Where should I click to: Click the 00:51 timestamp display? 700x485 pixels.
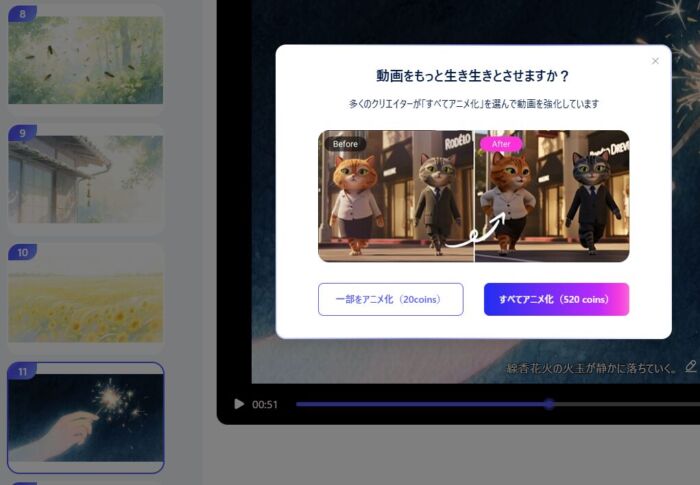pyautogui.click(x=265, y=404)
